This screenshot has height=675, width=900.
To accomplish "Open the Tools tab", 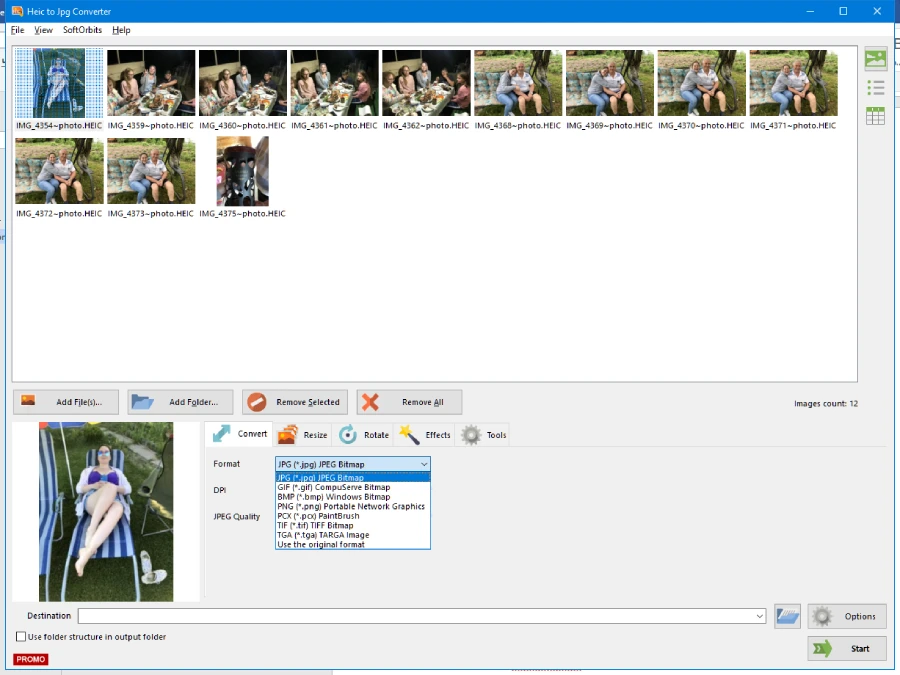I will point(484,435).
